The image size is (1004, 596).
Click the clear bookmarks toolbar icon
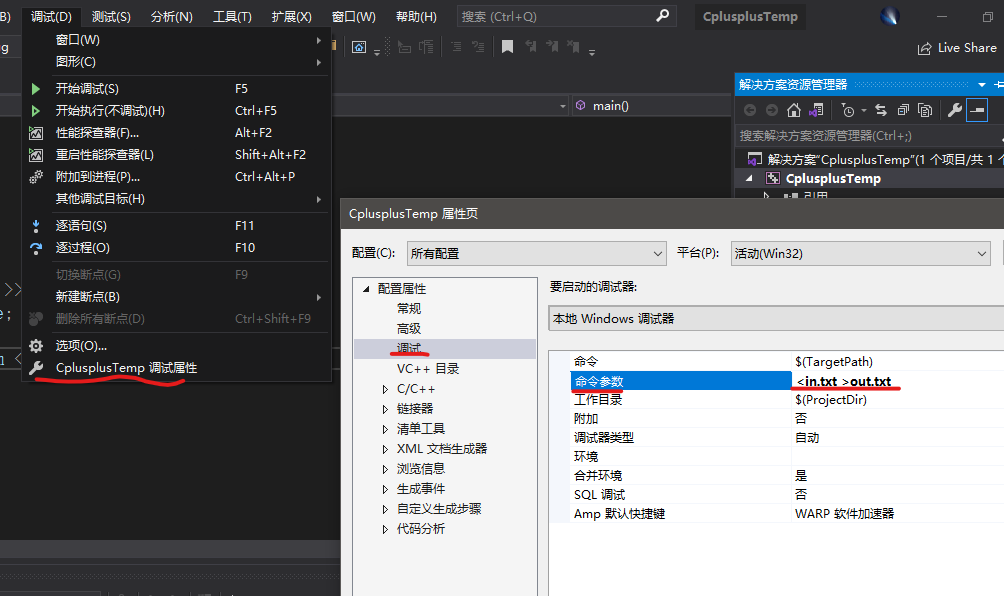pyautogui.click(x=574, y=47)
